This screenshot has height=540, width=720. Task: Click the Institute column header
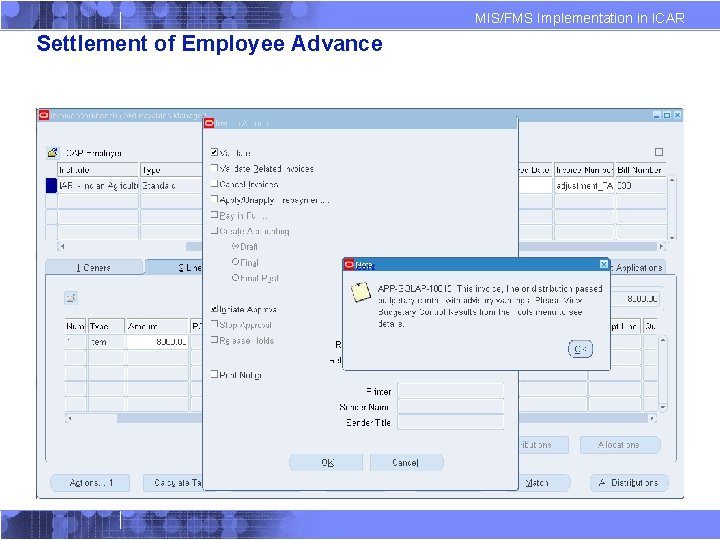[98, 169]
